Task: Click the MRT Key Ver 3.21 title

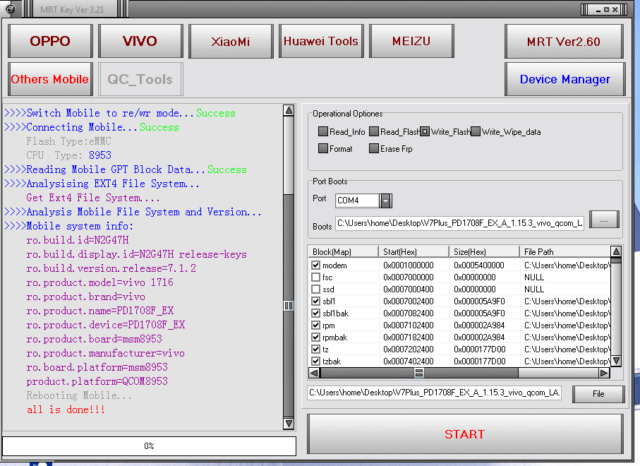Action: pyautogui.click(x=72, y=9)
